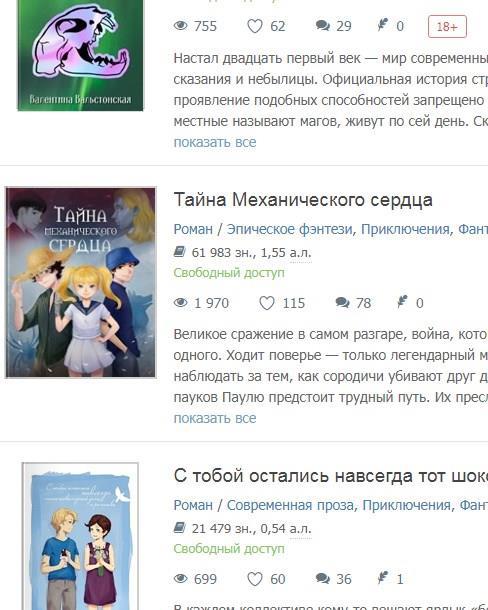Open the book title 'Тайна Механического сердца'
The width and height of the screenshot is (488, 610).
tap(303, 200)
